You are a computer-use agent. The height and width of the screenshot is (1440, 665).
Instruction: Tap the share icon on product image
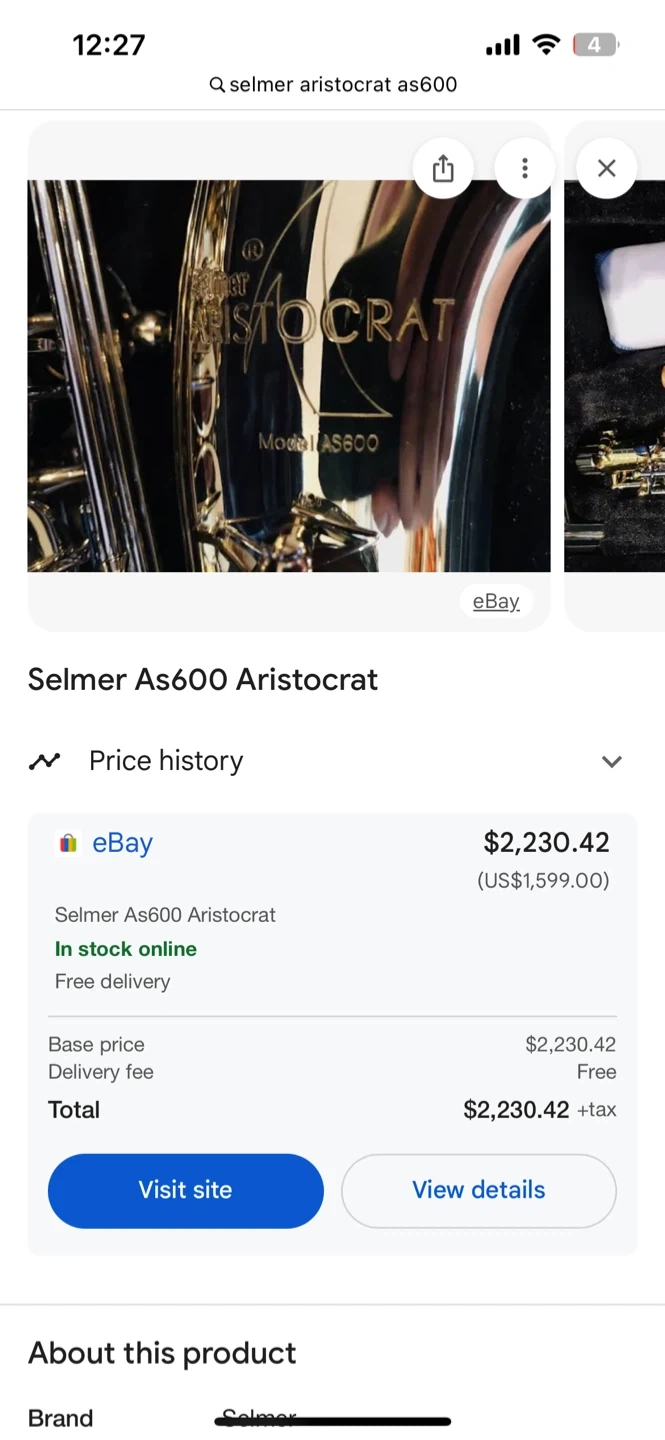(x=443, y=169)
